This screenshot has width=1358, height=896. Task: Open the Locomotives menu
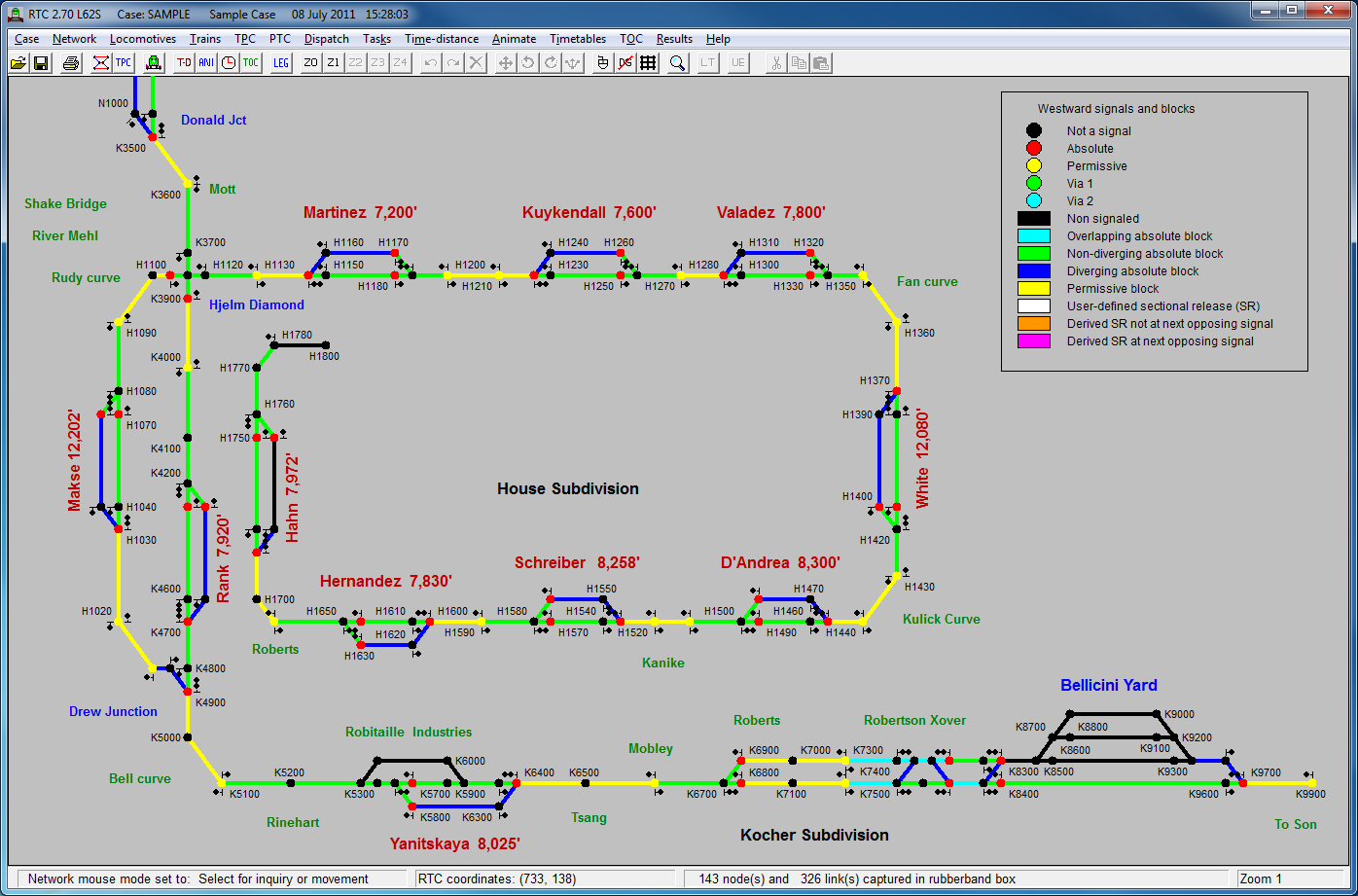[x=143, y=39]
